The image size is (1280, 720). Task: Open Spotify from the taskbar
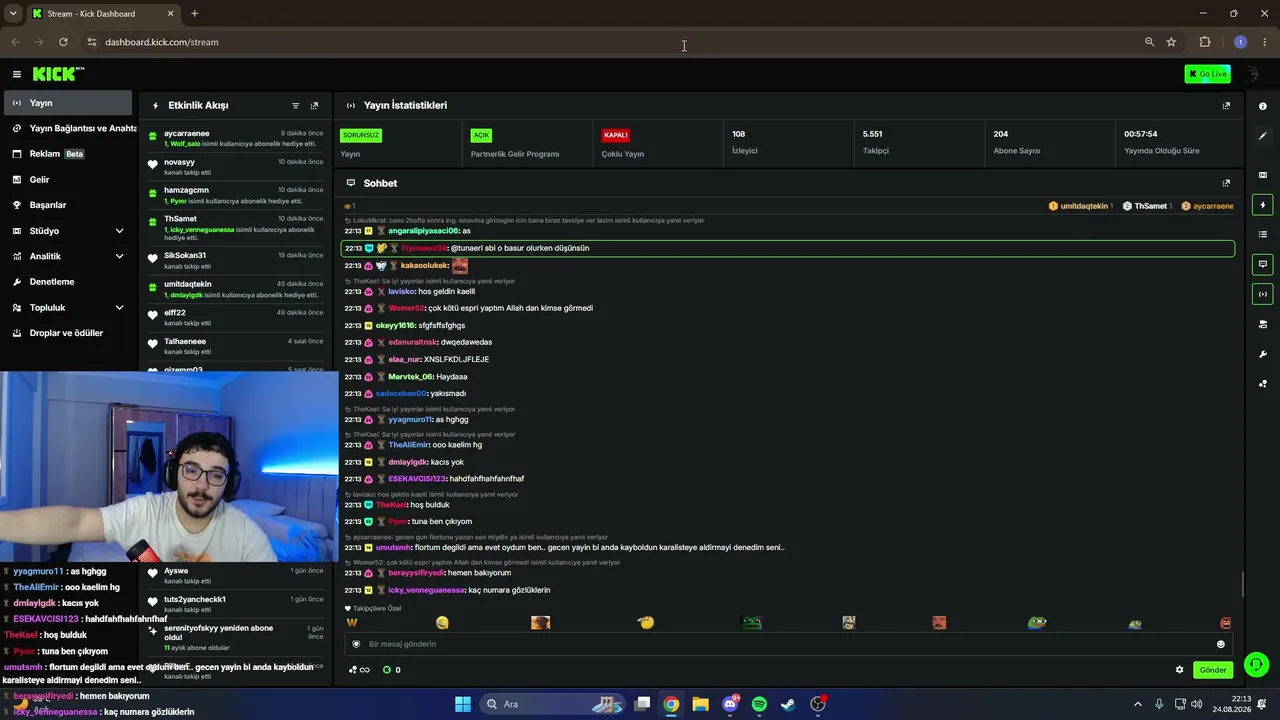coord(759,704)
